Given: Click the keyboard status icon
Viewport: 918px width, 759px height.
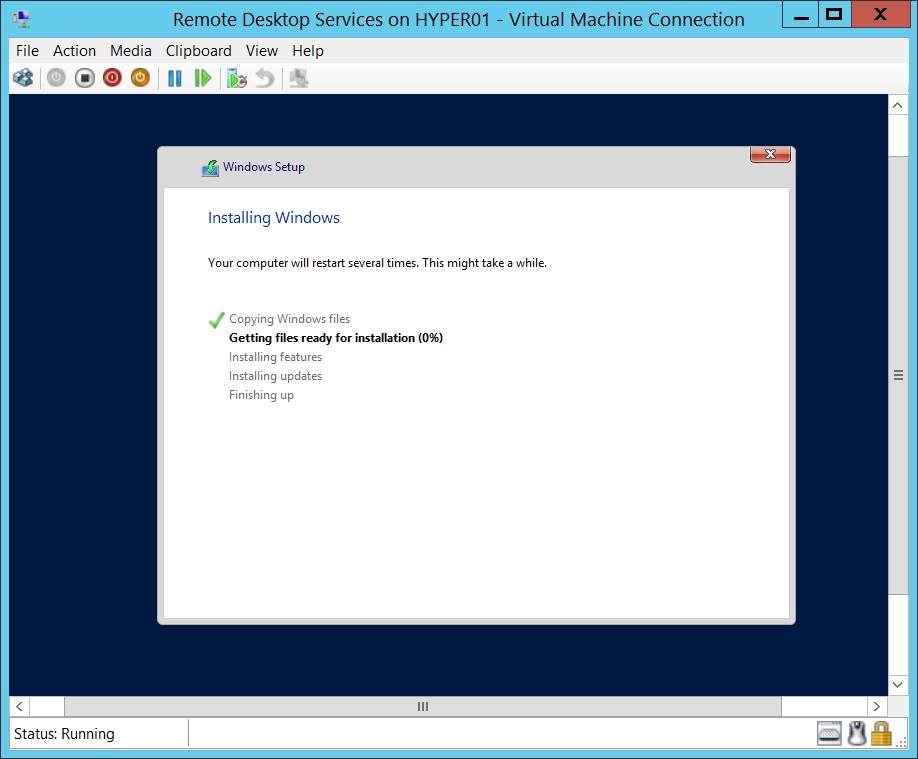Looking at the screenshot, I should [829, 733].
